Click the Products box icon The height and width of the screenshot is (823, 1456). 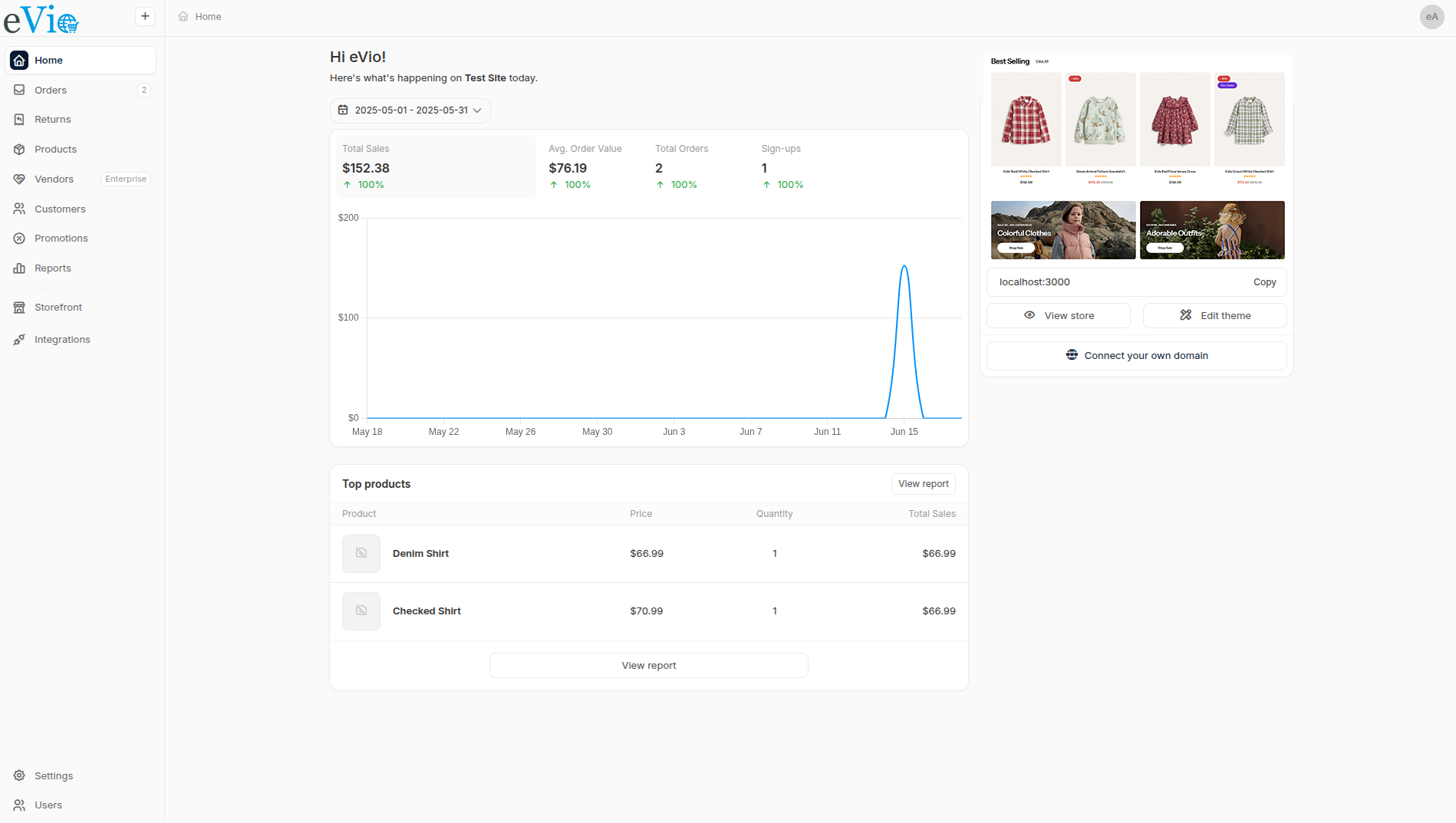(x=19, y=150)
